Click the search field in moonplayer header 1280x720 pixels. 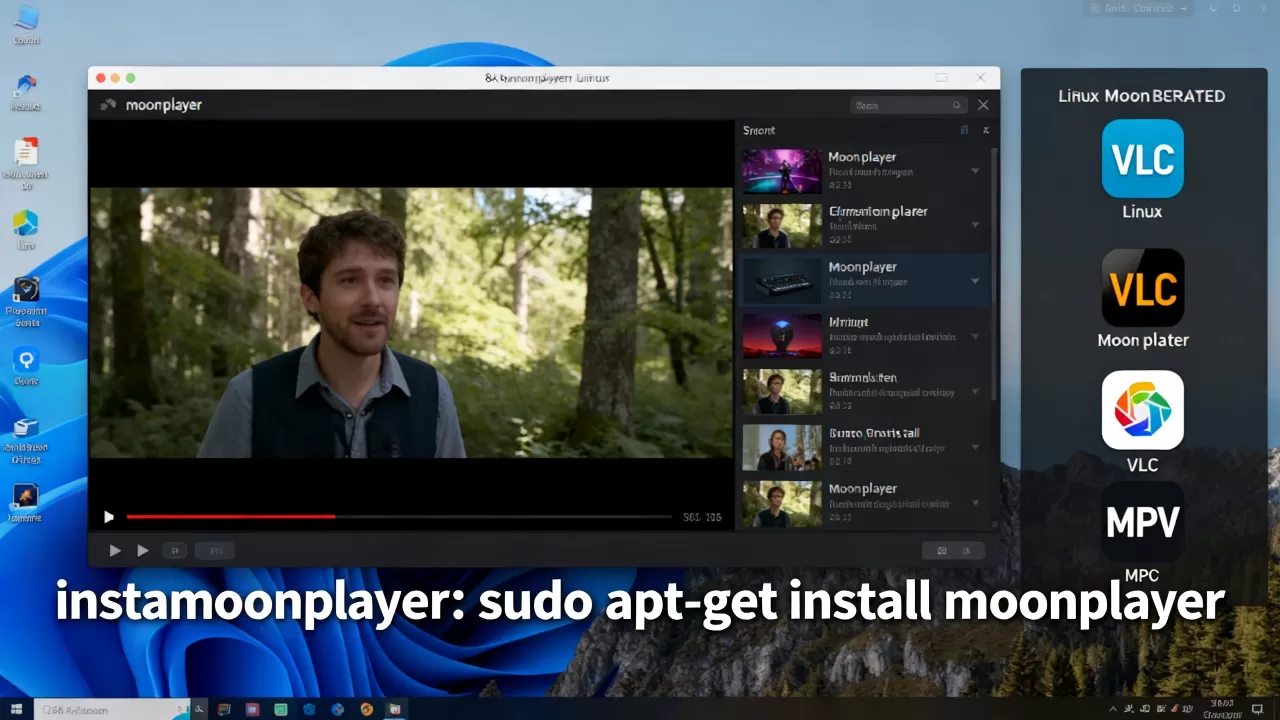coord(908,105)
